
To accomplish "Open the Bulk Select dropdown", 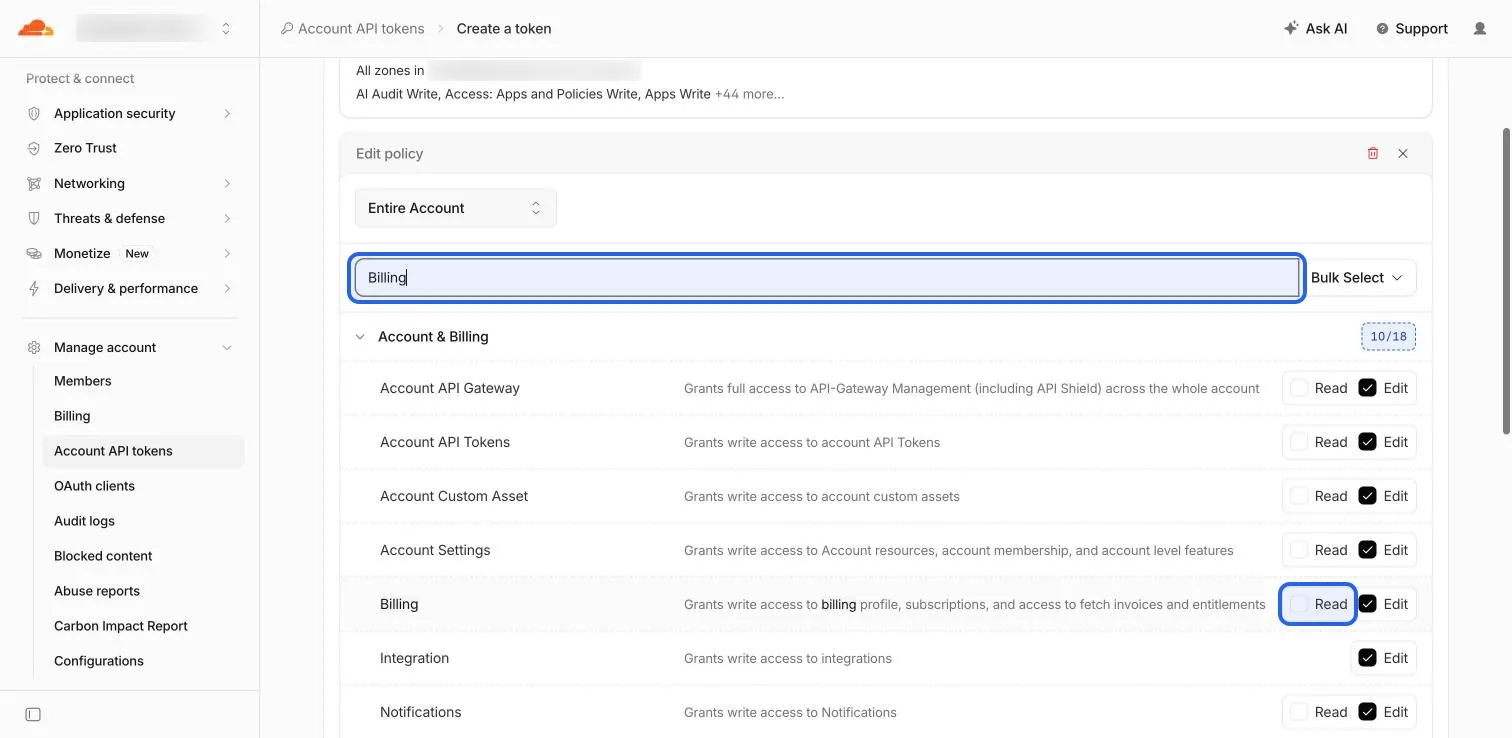I will coord(1358,278).
